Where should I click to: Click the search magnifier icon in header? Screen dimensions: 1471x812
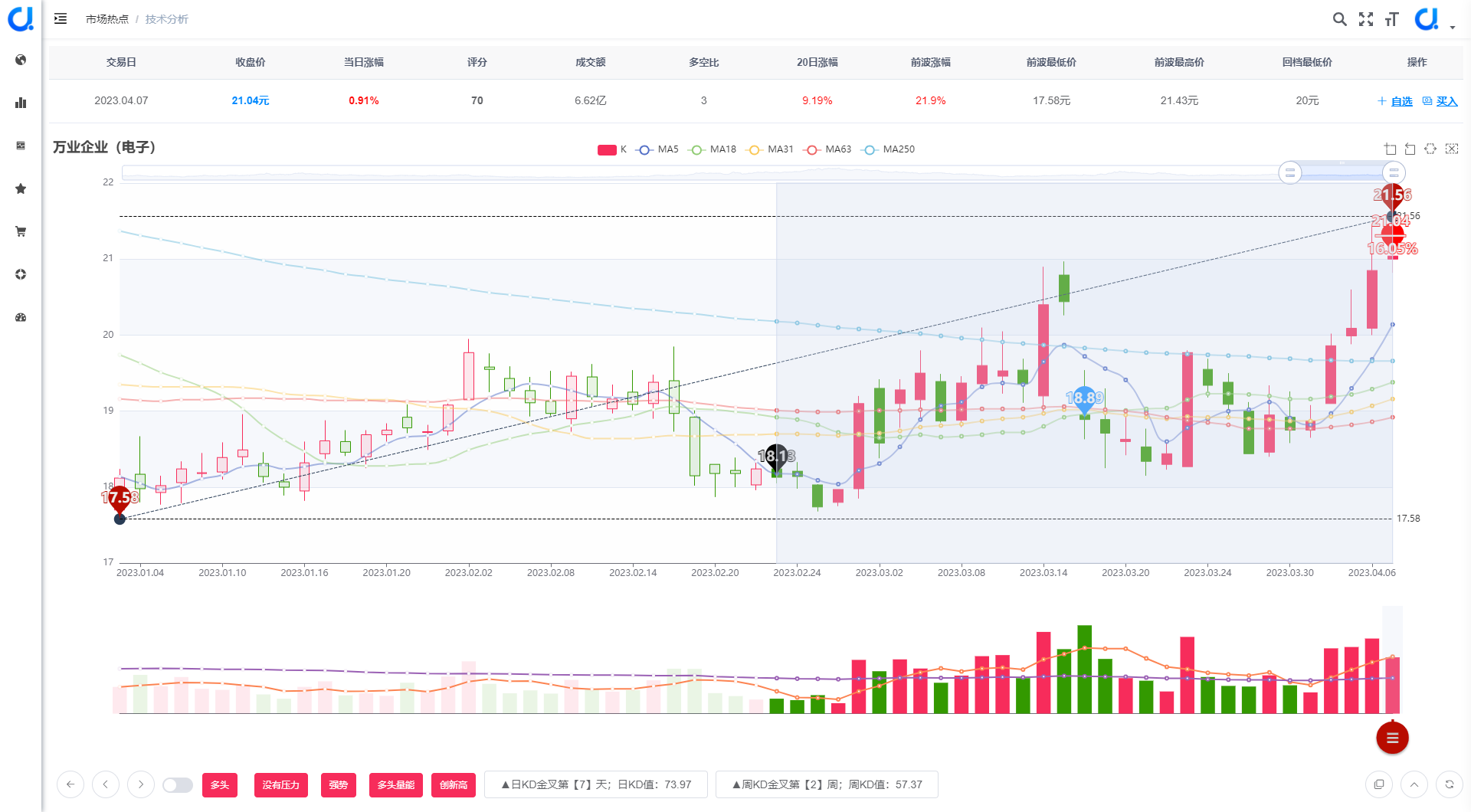pyautogui.click(x=1339, y=19)
